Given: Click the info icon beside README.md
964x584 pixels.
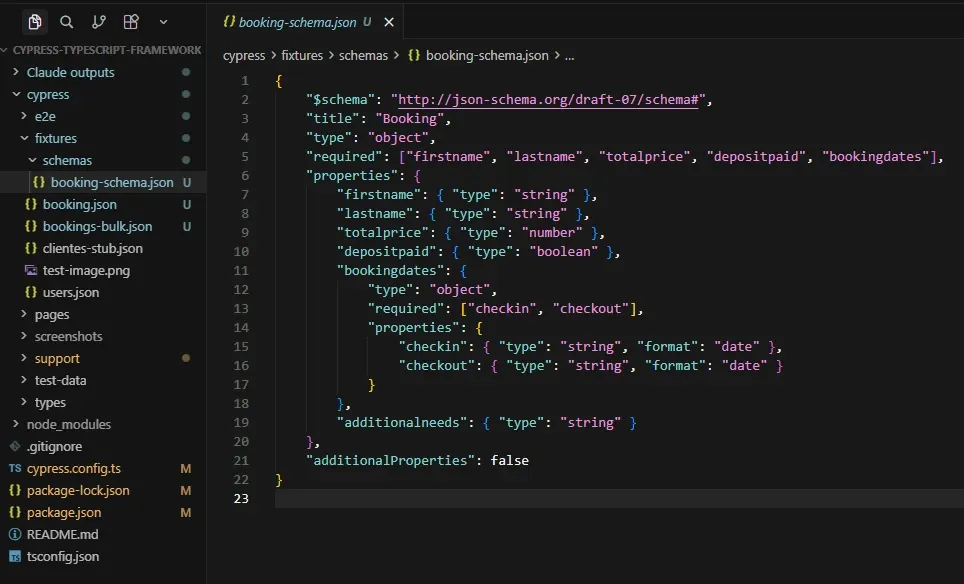Looking at the screenshot, I should pyautogui.click(x=15, y=534).
